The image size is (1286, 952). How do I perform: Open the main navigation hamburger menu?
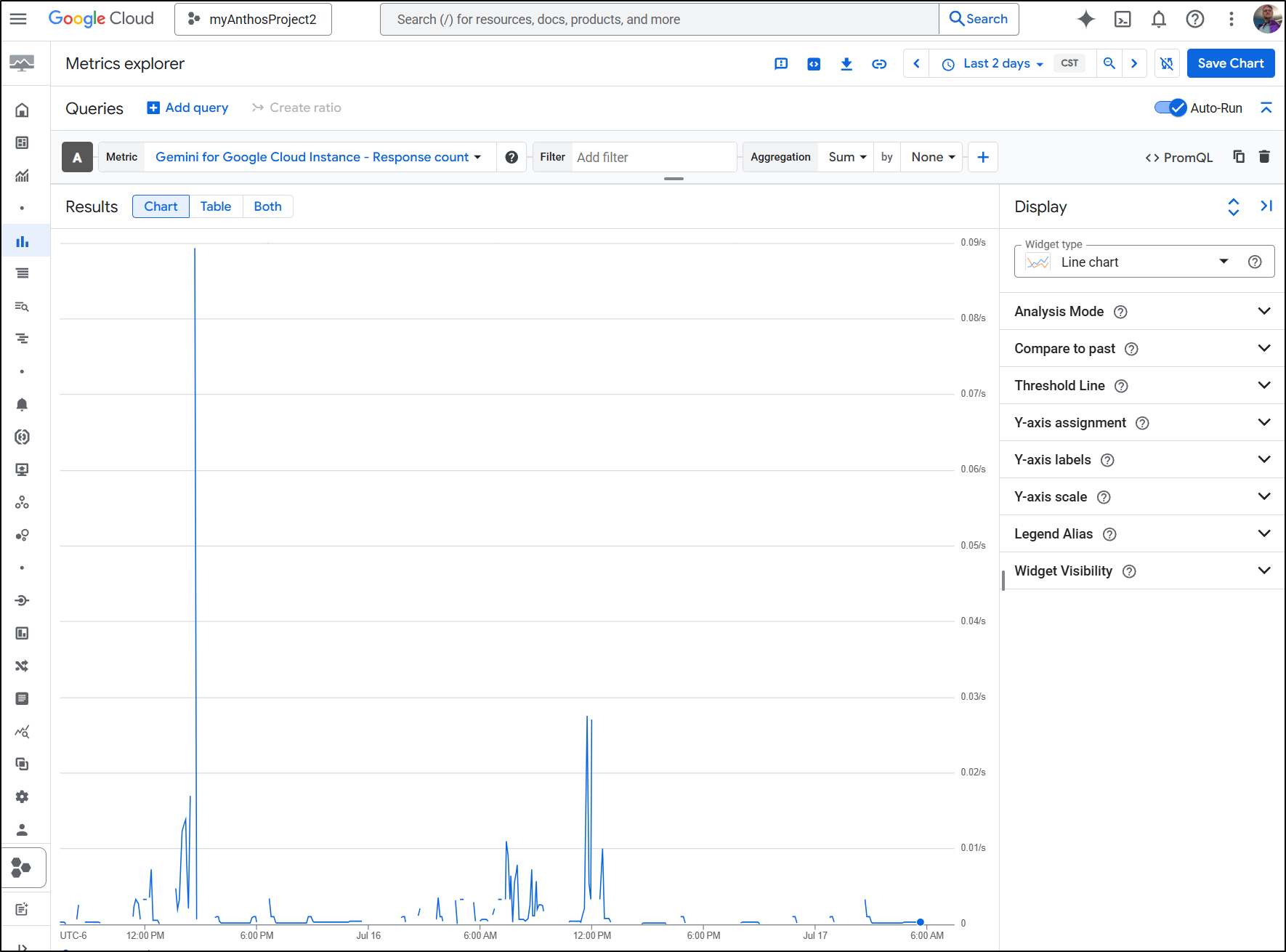point(18,19)
